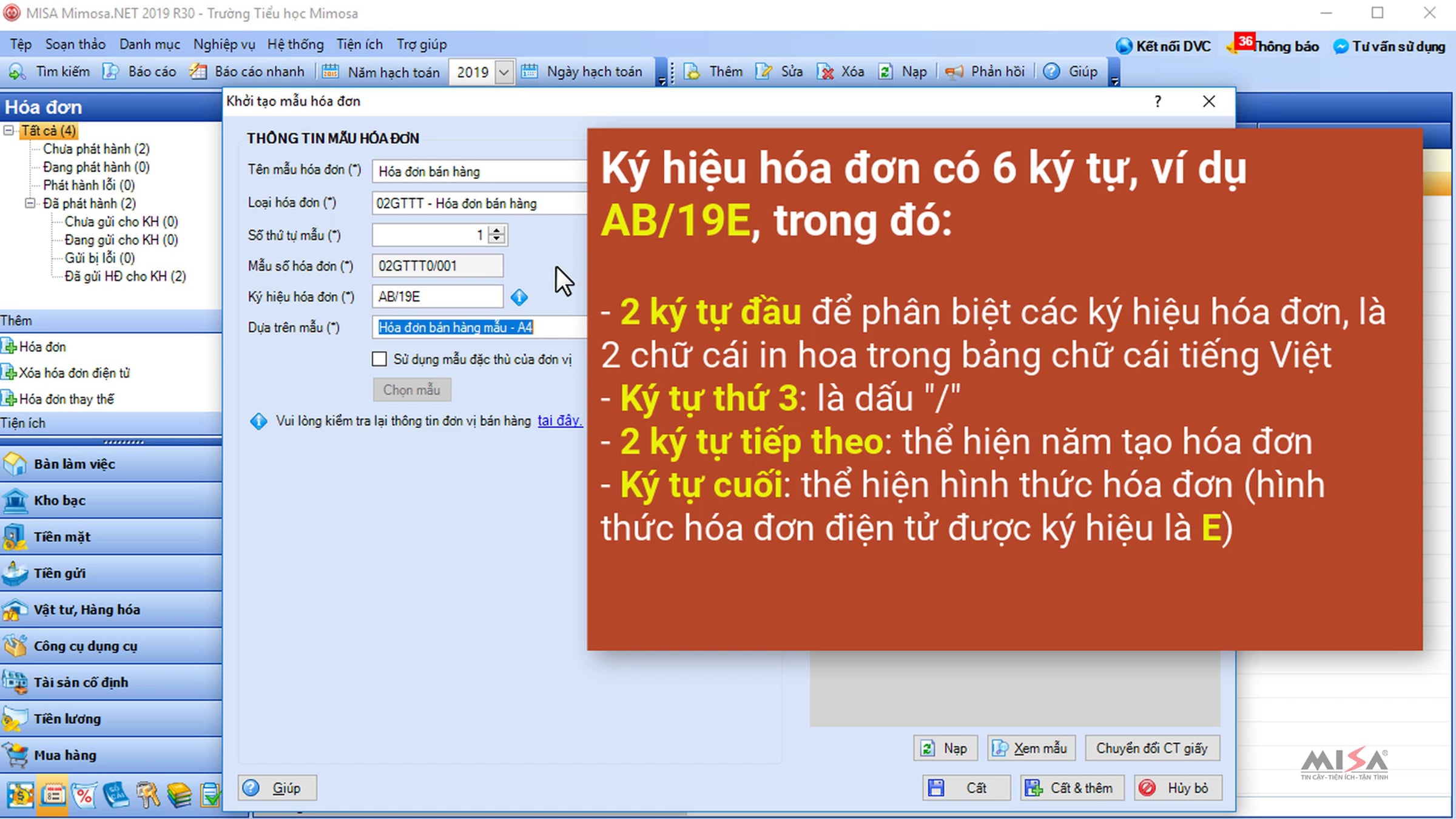Click the stacked books icon in bottom bar
1456x819 pixels.
[179, 795]
